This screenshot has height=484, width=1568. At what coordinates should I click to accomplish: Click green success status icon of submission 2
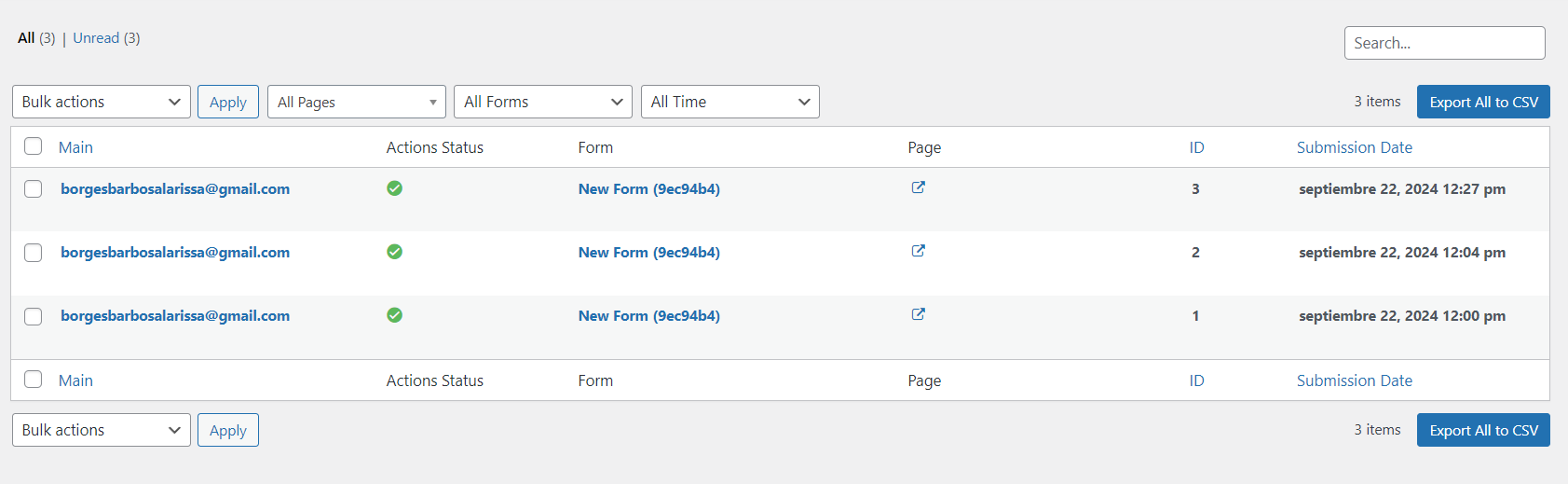(395, 252)
